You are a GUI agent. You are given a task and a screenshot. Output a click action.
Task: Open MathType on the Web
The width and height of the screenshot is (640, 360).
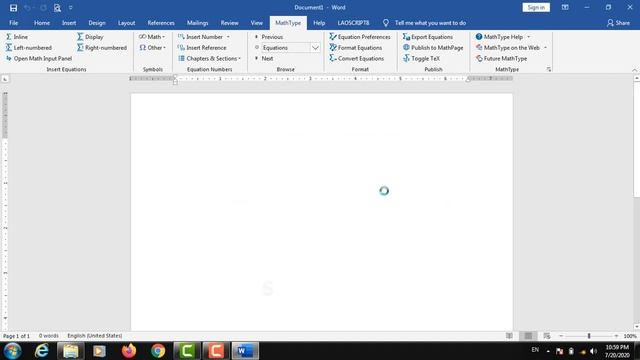(508, 48)
